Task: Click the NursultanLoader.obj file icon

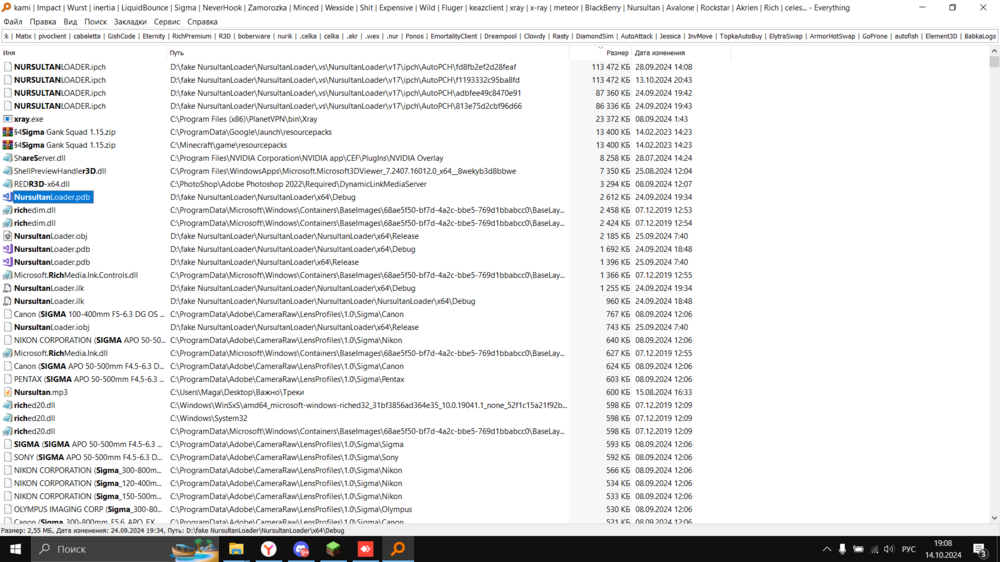Action: click(x=8, y=236)
